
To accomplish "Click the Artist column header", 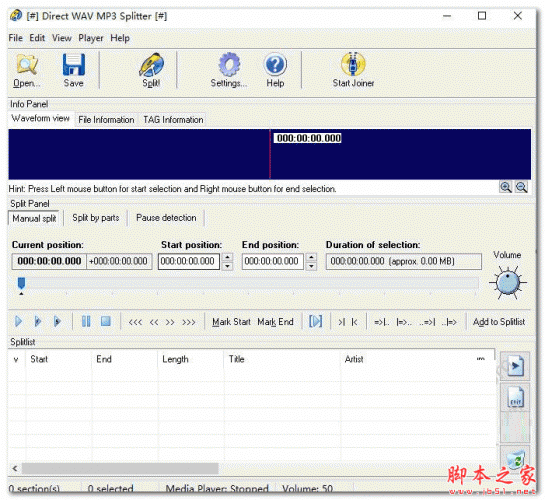I will pyautogui.click(x=407, y=359).
